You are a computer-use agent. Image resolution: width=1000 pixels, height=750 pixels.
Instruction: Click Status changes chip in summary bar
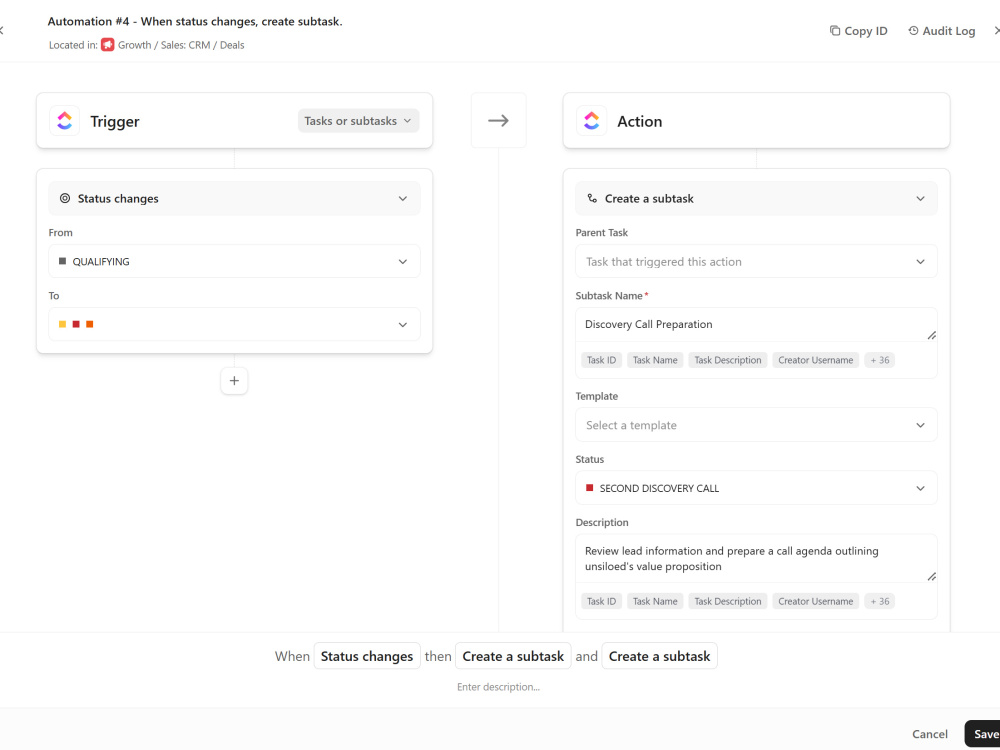click(x=367, y=656)
